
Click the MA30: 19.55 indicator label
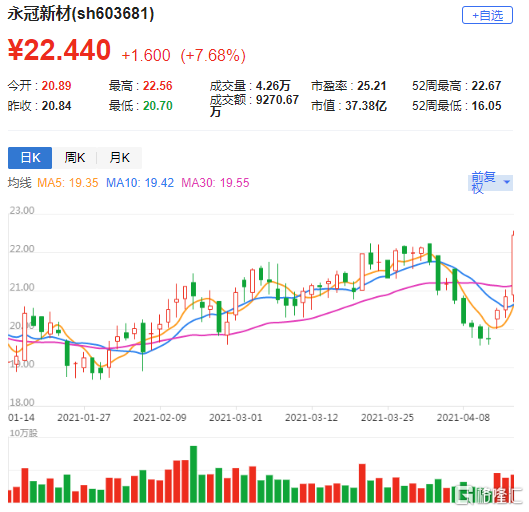pos(215,183)
